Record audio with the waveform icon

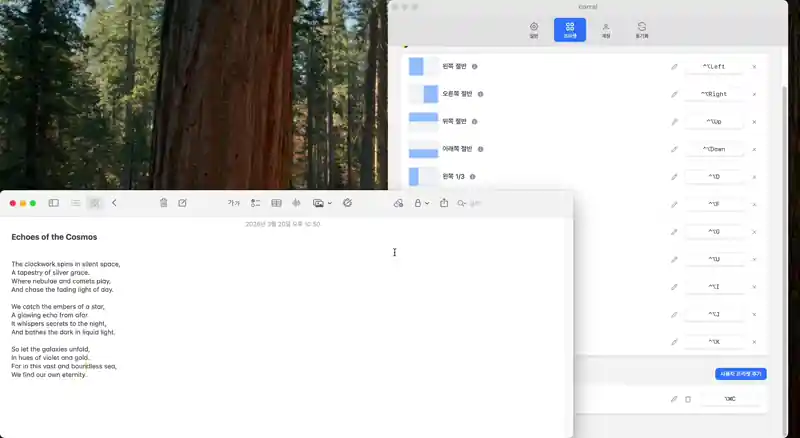click(296, 203)
